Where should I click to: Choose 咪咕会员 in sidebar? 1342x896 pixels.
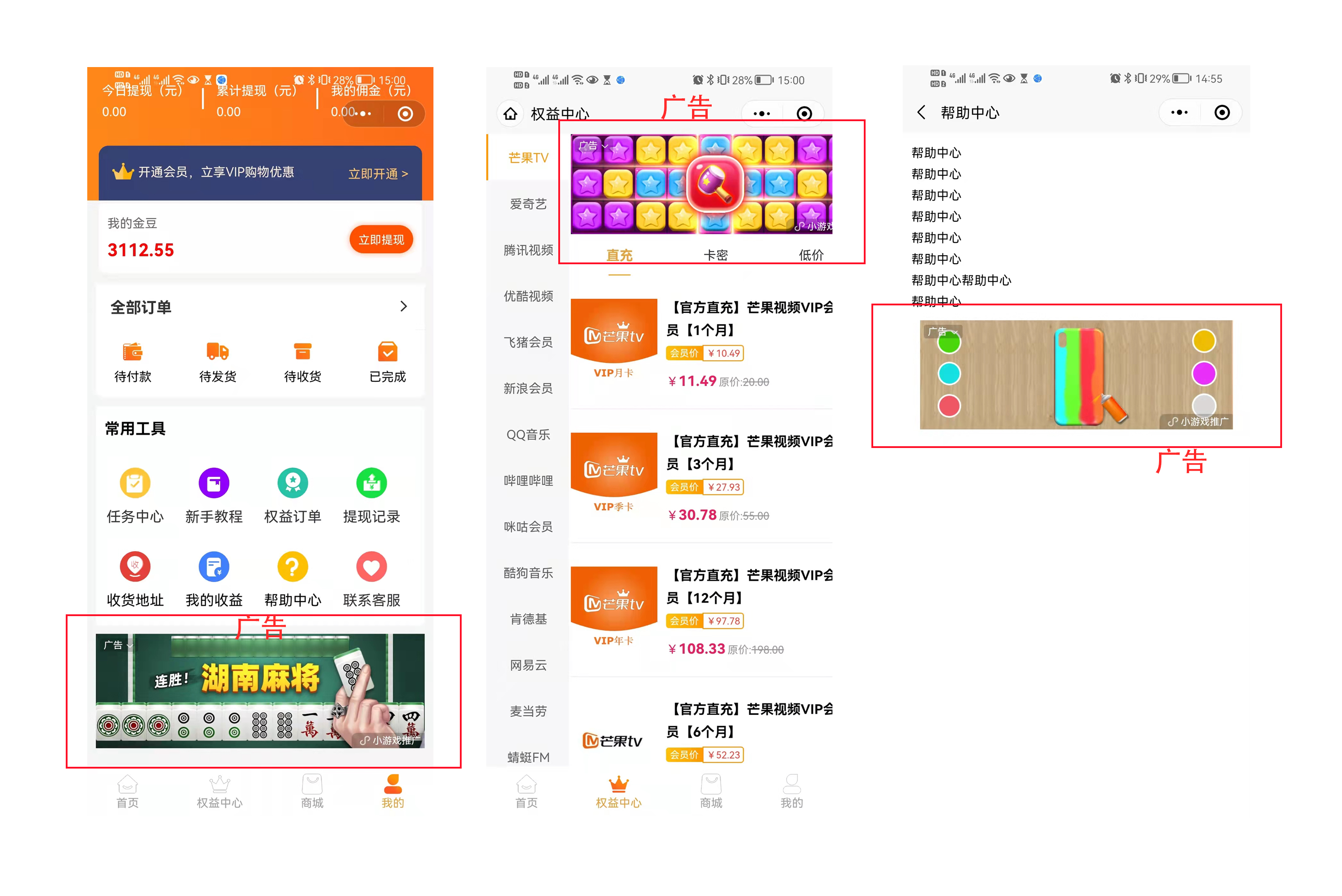click(x=528, y=527)
